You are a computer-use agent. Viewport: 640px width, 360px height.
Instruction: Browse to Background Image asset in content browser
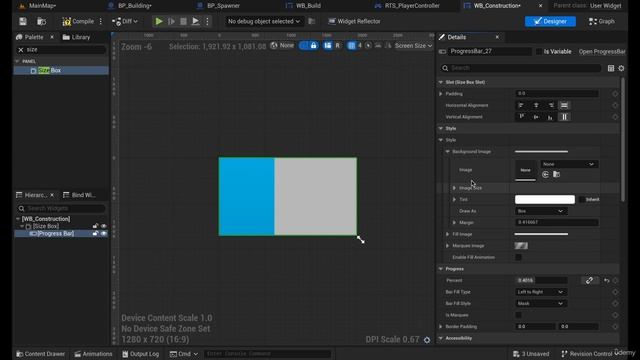pyautogui.click(x=556, y=175)
